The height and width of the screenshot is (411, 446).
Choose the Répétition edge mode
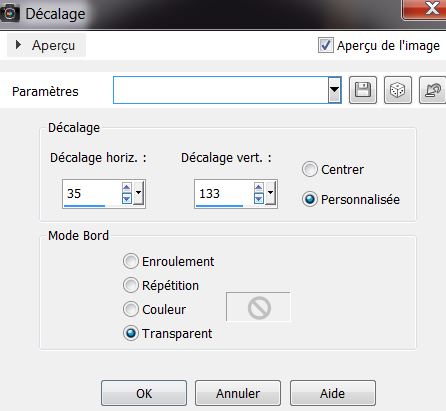(x=130, y=285)
